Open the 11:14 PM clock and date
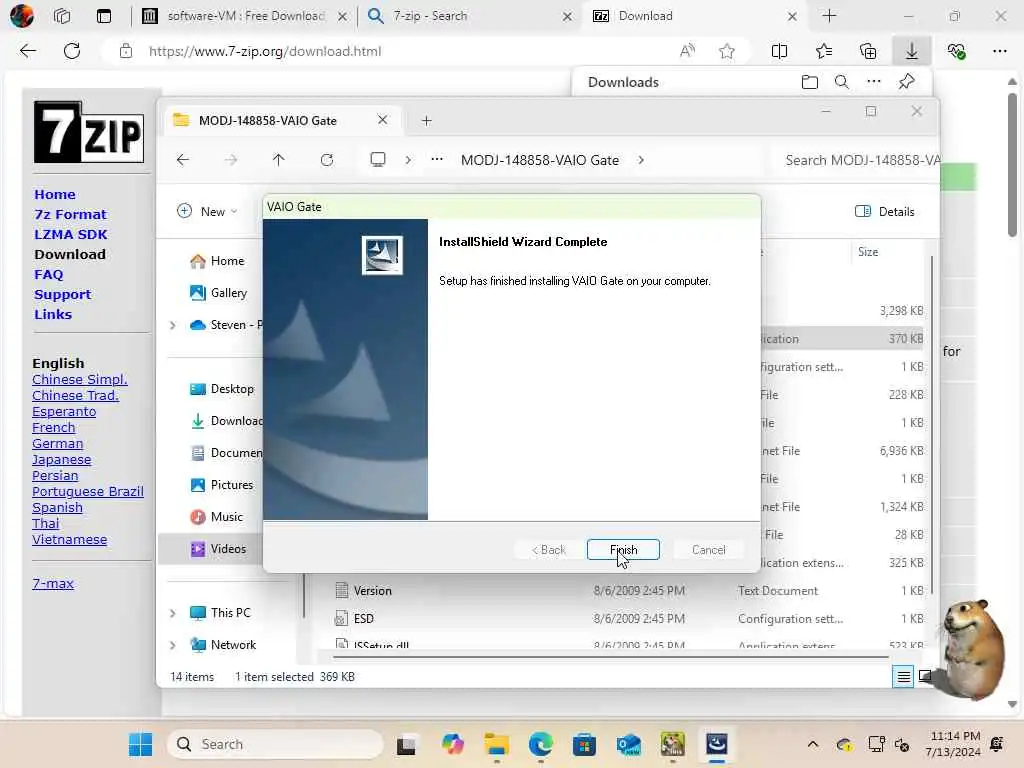Image resolution: width=1024 pixels, height=768 pixels. 953,744
